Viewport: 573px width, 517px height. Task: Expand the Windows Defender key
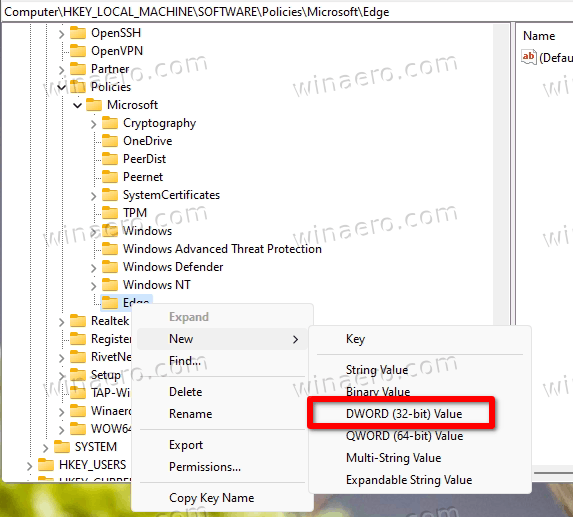coord(94,268)
